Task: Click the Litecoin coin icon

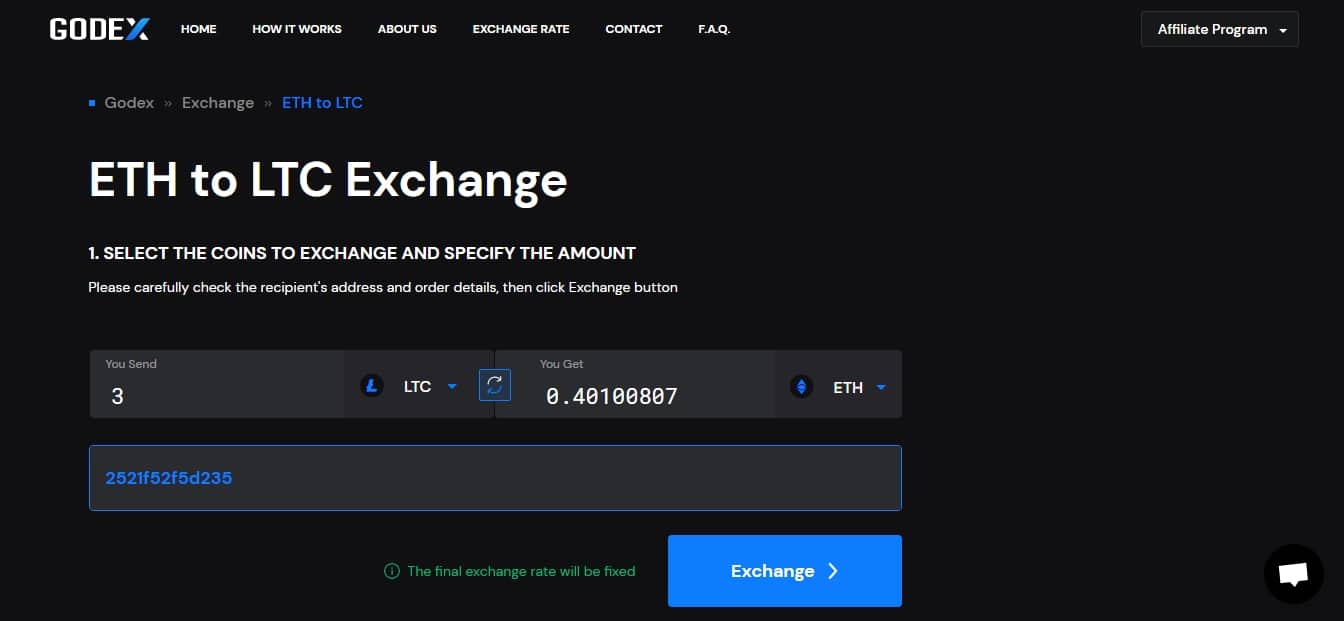Action: click(x=372, y=386)
